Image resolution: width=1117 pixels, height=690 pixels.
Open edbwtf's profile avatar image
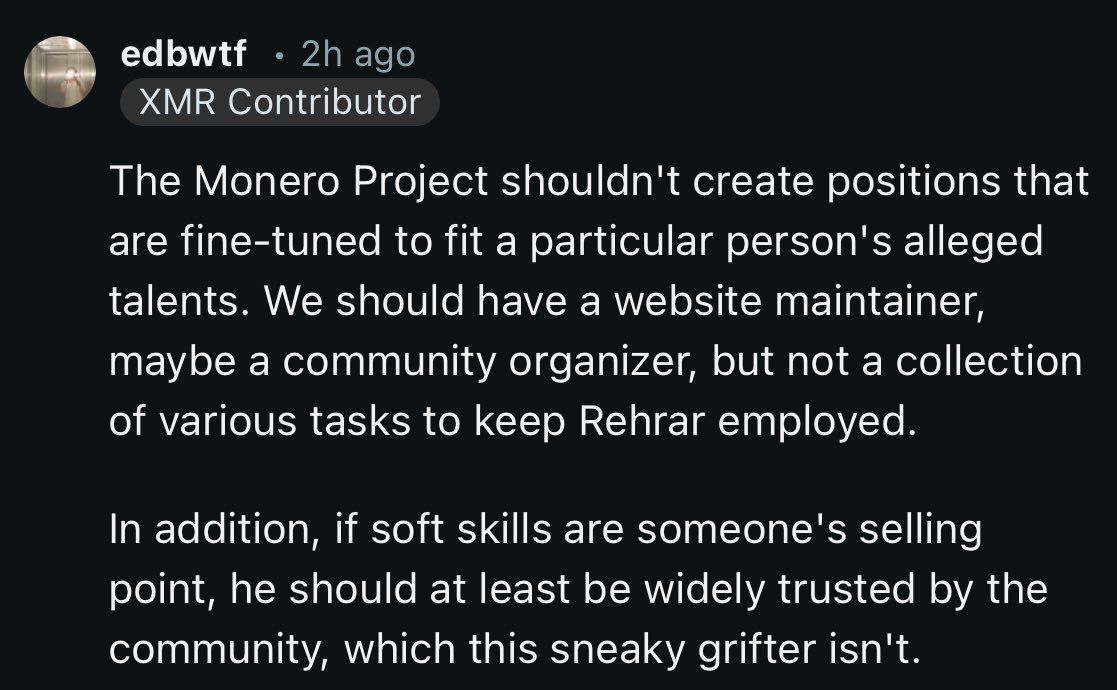(60, 72)
